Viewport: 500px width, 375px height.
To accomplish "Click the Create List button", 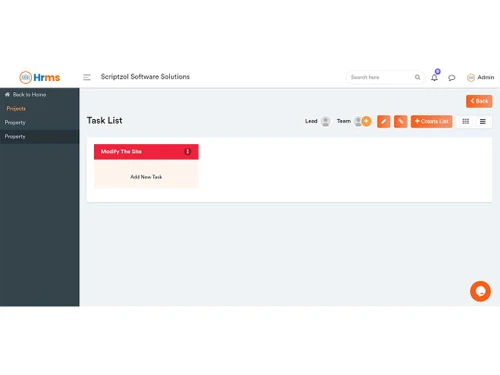I will pyautogui.click(x=432, y=121).
